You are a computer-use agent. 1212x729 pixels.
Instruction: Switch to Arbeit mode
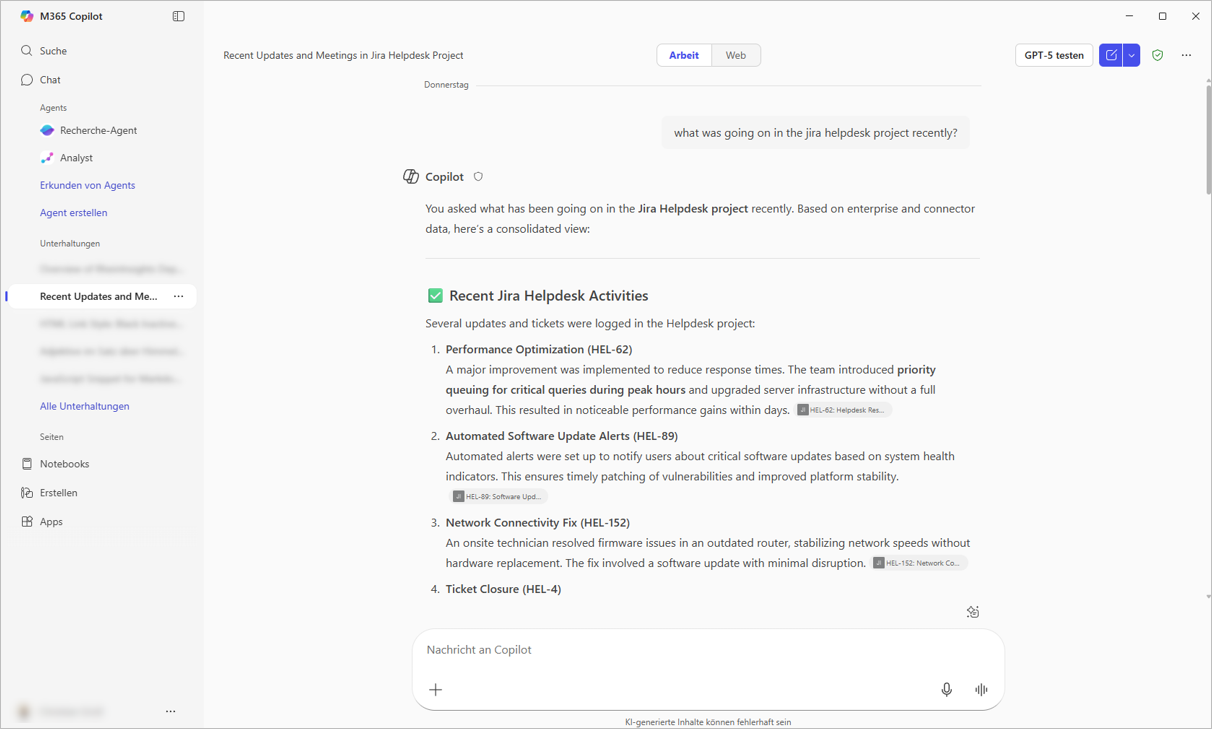(684, 56)
